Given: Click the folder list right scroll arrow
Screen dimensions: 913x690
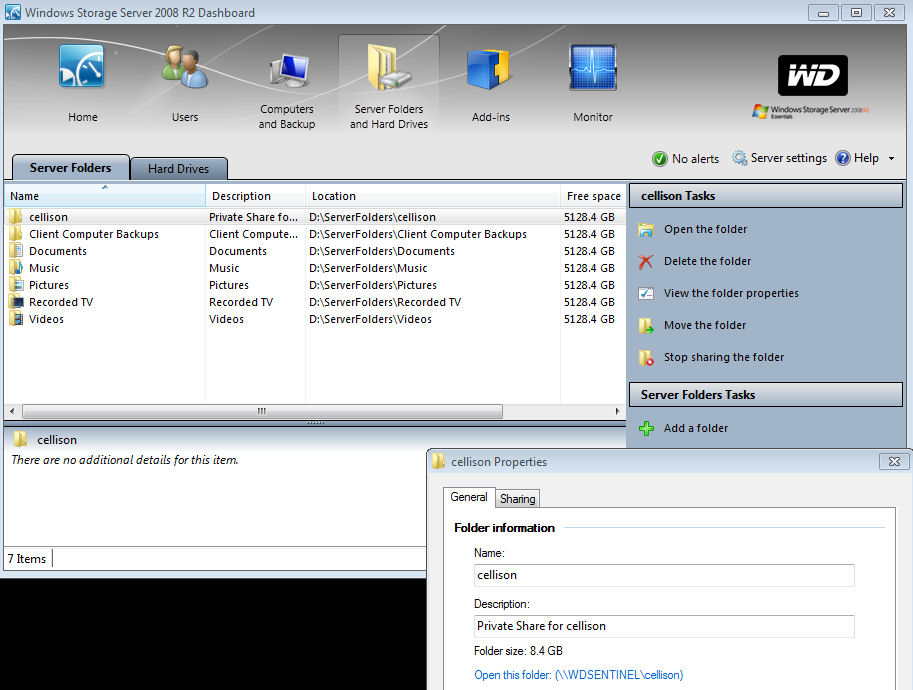Looking at the screenshot, I should (x=618, y=411).
